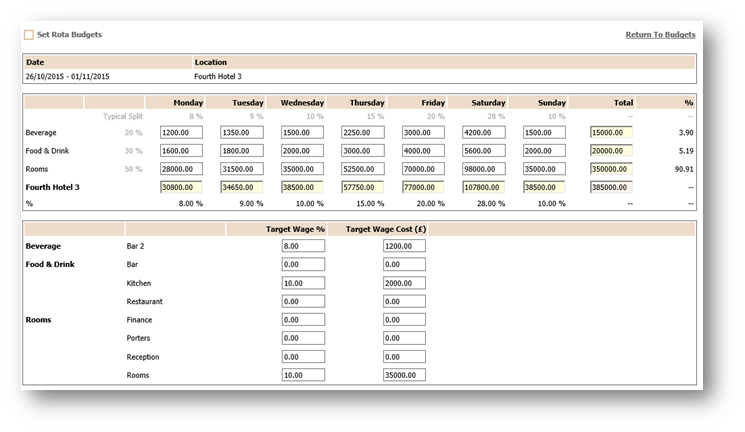Select the Restaurant Target Wage % field

point(303,301)
